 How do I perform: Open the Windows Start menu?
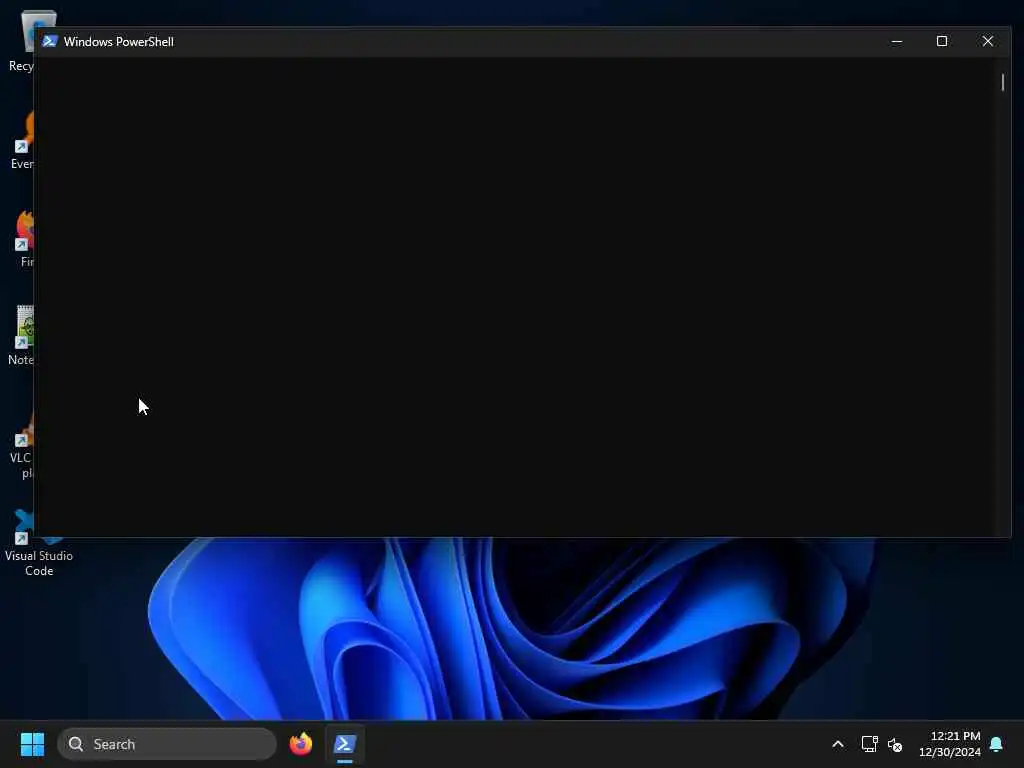32,744
